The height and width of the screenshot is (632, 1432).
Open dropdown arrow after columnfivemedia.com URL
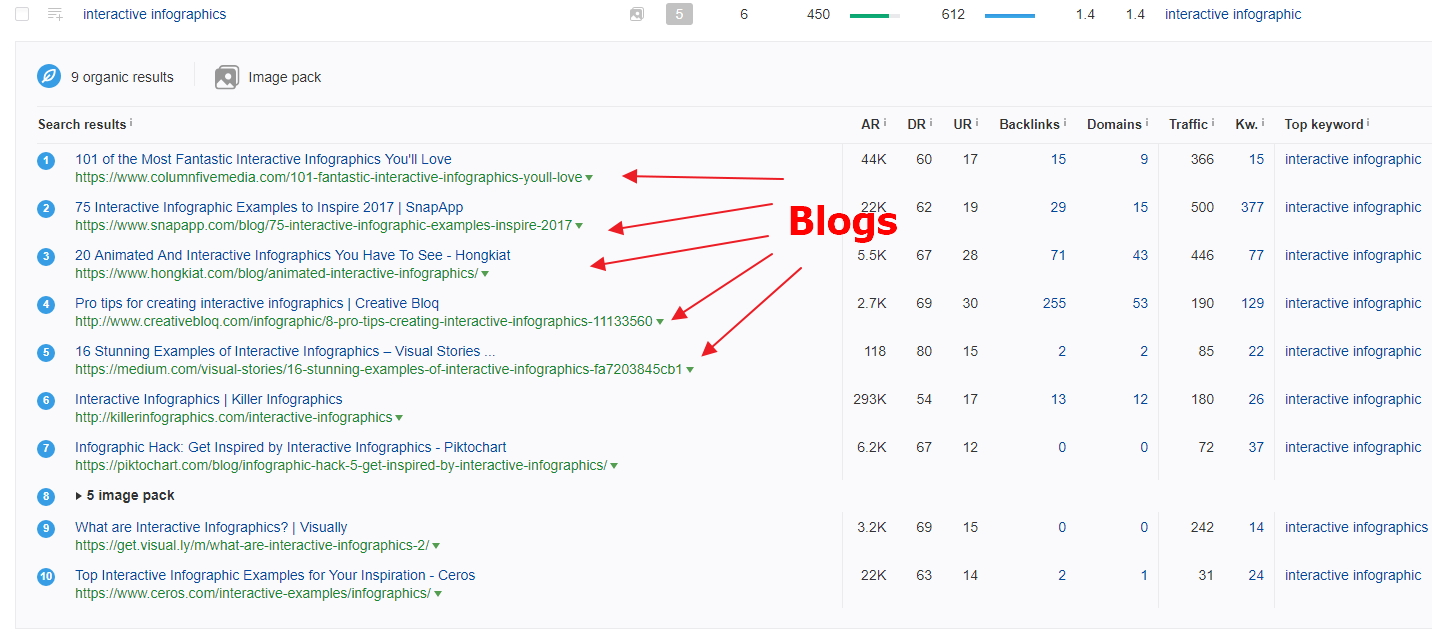coord(589,178)
